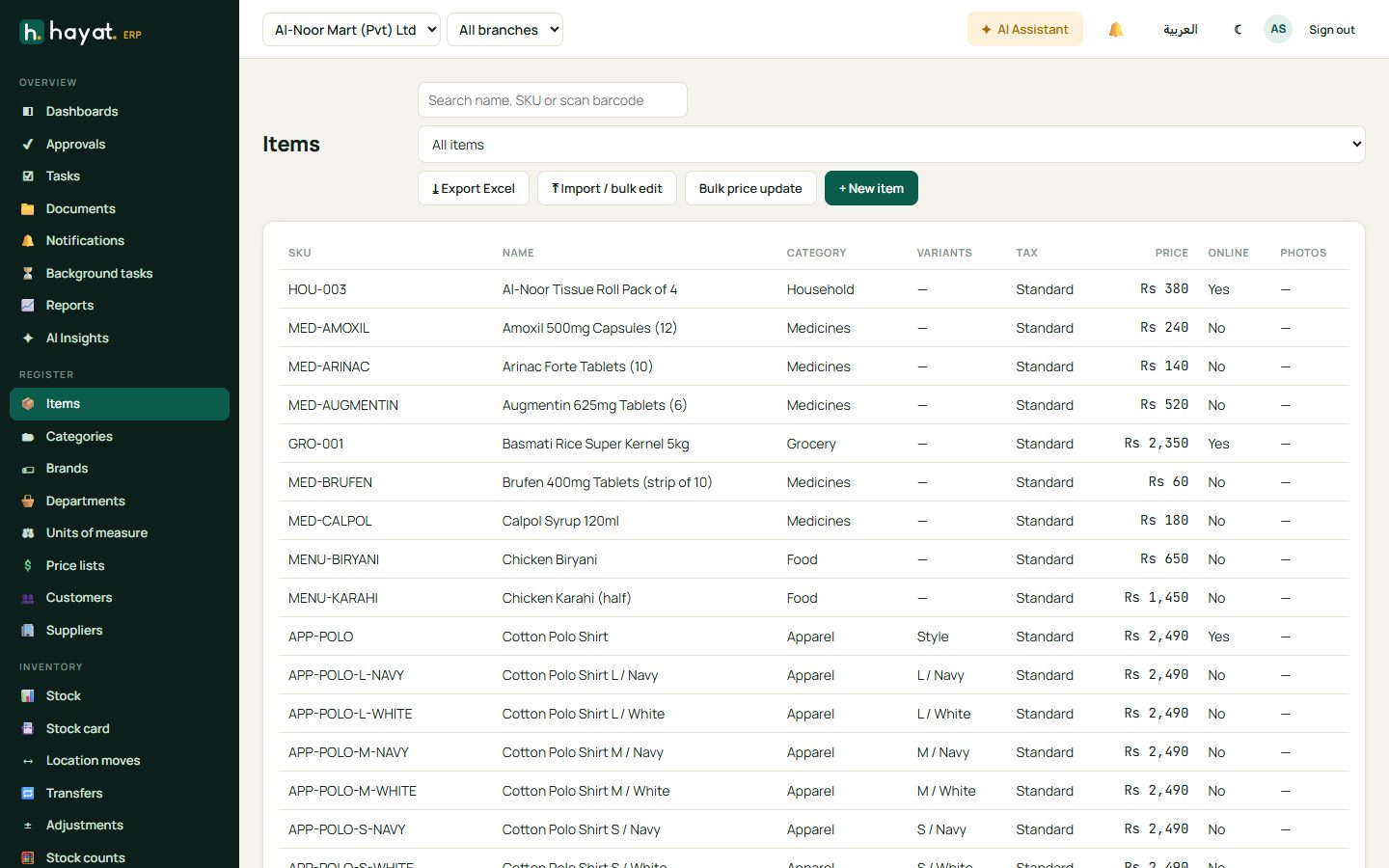Click the PRICE column header
Viewport: 1389px width, 868px height.
point(1172,253)
